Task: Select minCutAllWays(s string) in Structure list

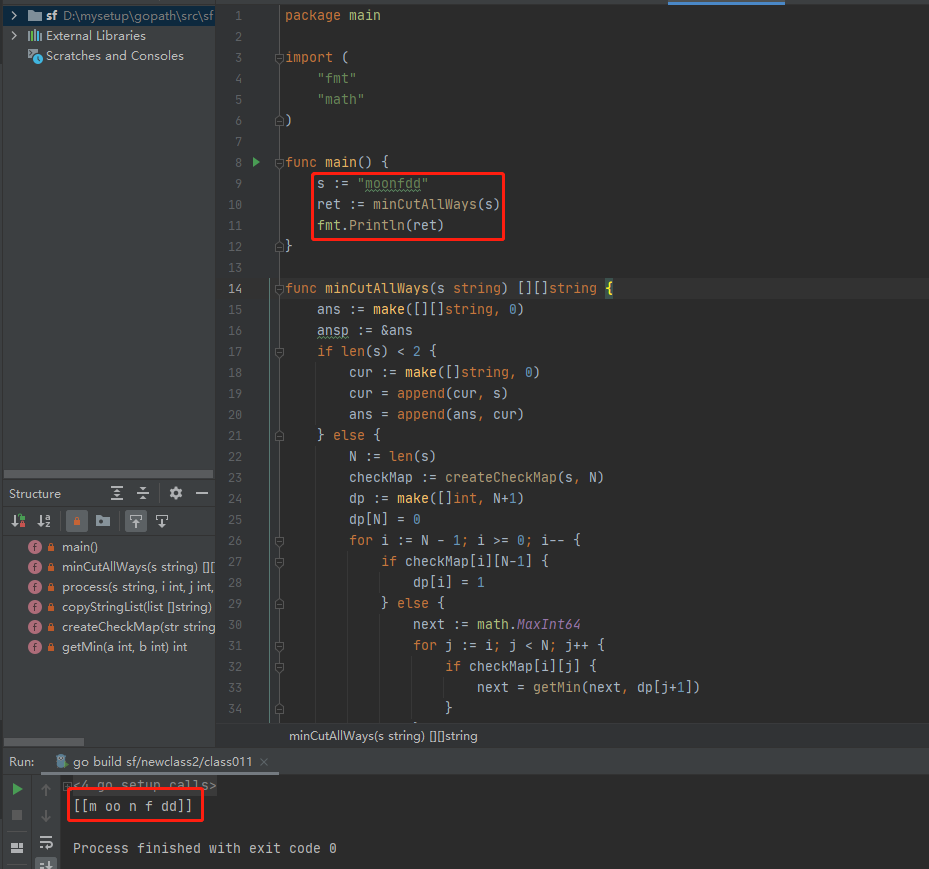Action: [138, 567]
